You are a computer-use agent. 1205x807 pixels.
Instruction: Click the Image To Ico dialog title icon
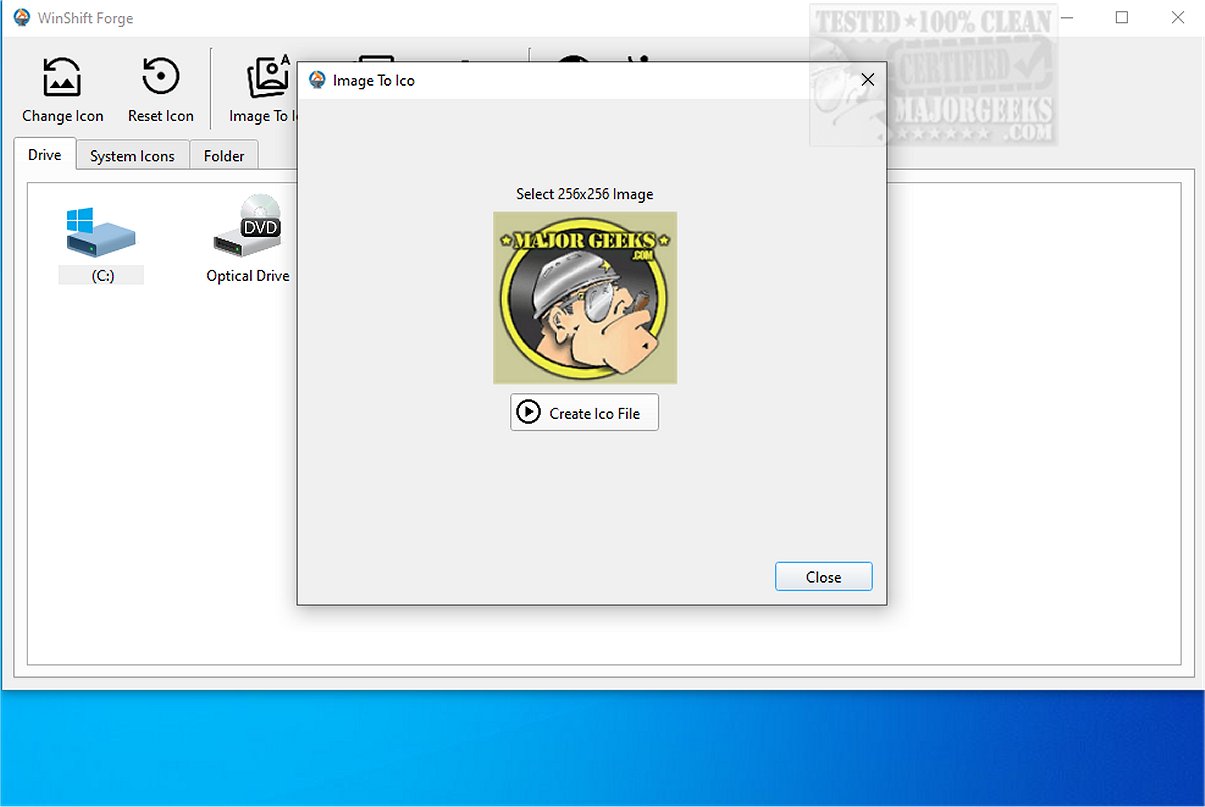318,80
